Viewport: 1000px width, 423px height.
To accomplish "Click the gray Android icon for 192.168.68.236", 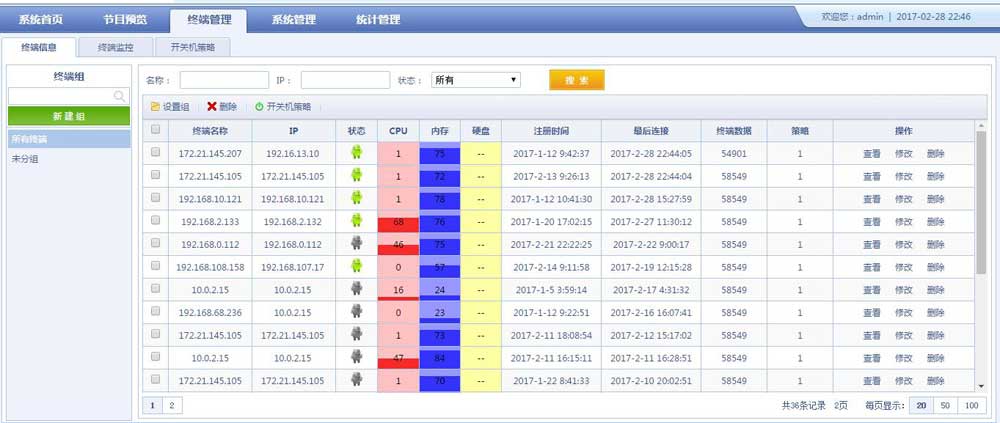I will (x=355, y=312).
